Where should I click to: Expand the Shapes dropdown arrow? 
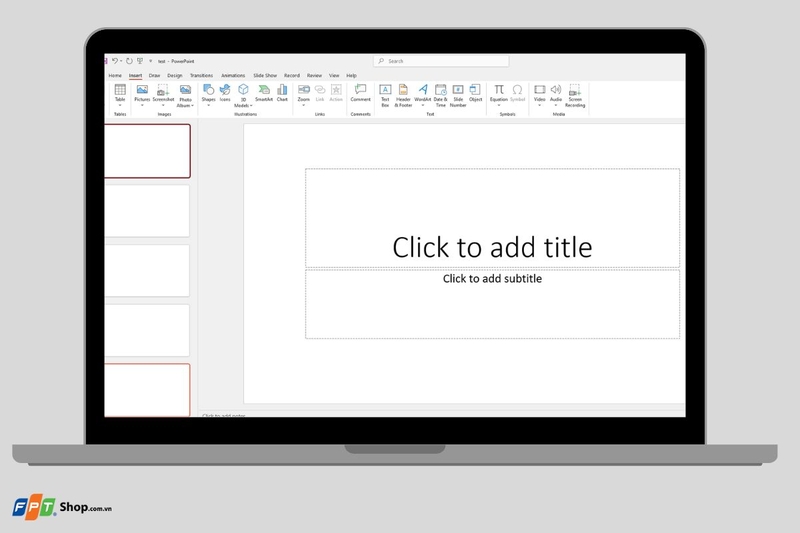[208, 106]
